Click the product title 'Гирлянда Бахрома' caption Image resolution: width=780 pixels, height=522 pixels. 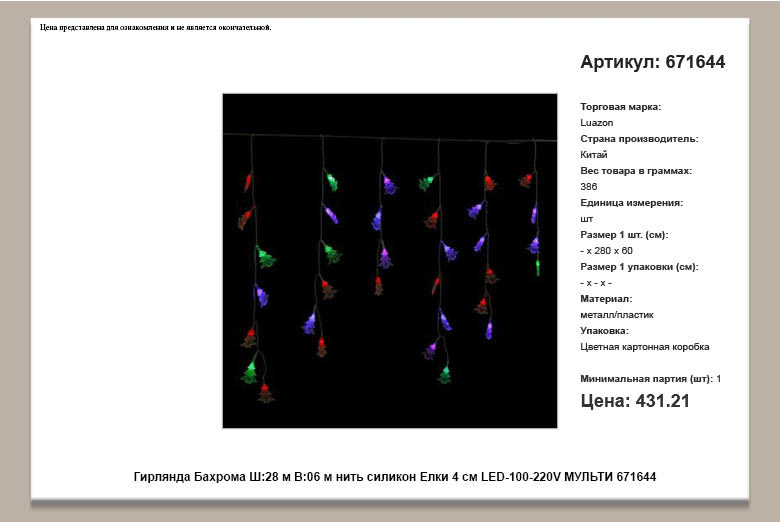click(x=395, y=477)
